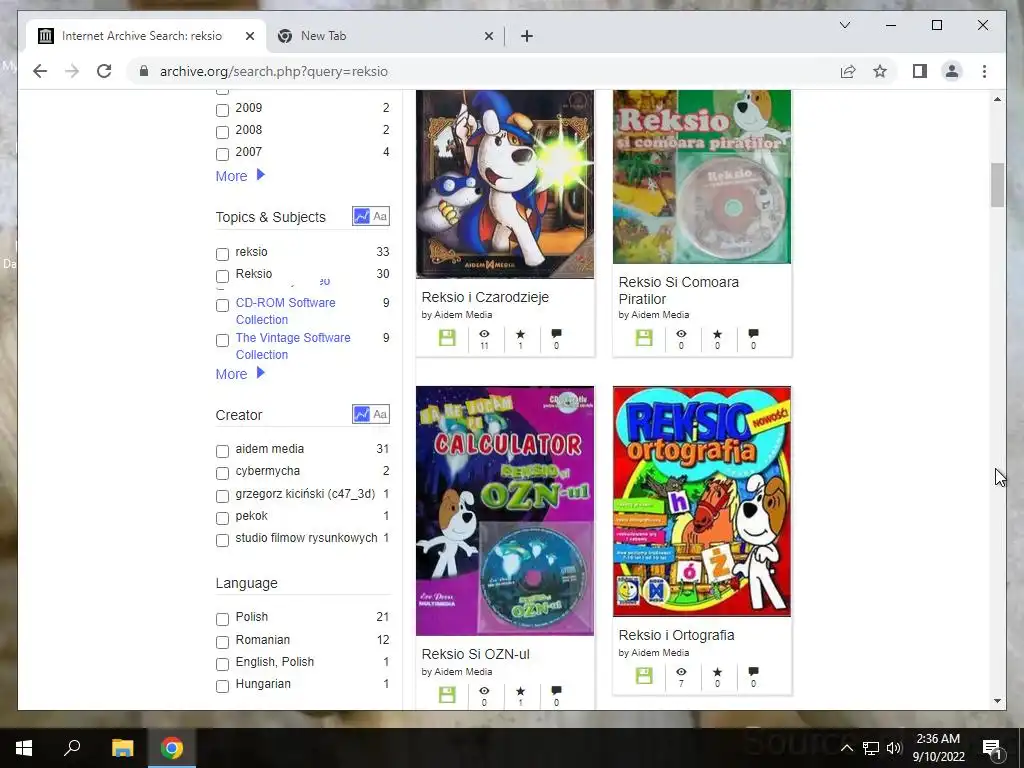
Task: Open the Chrome three-dot menu
Action: tap(984, 71)
